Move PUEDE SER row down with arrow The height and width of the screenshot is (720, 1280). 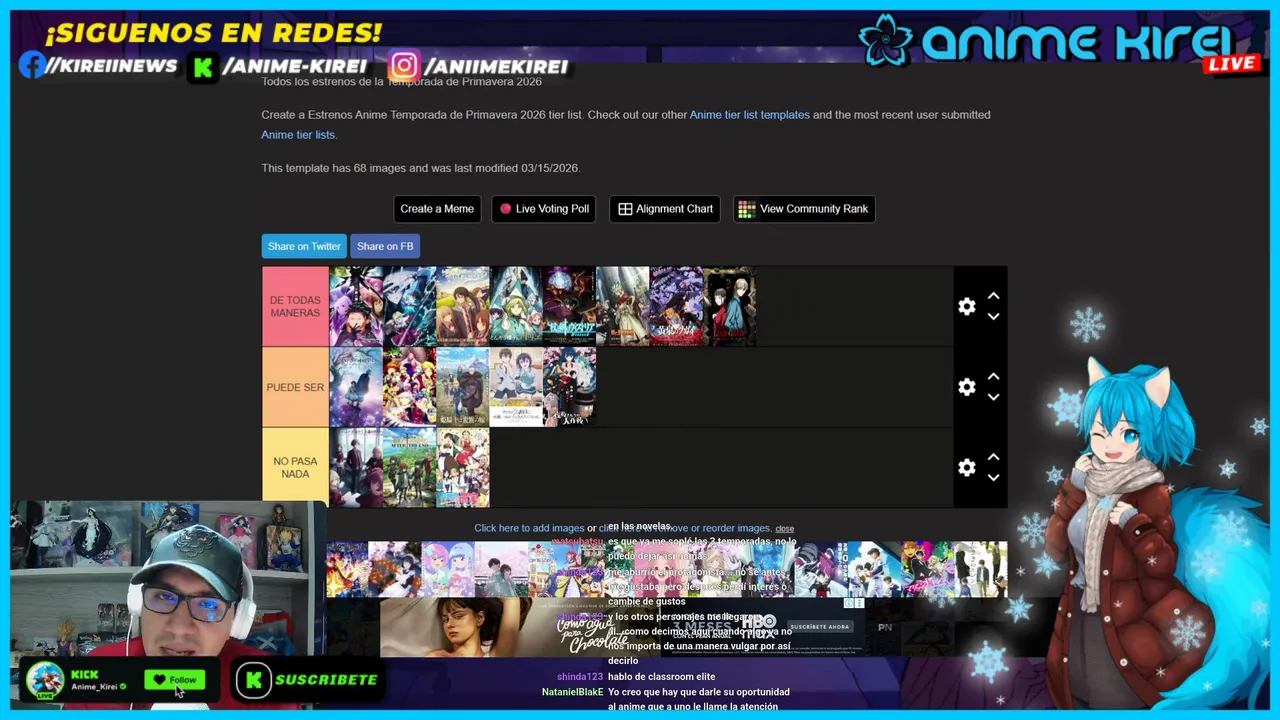point(993,397)
